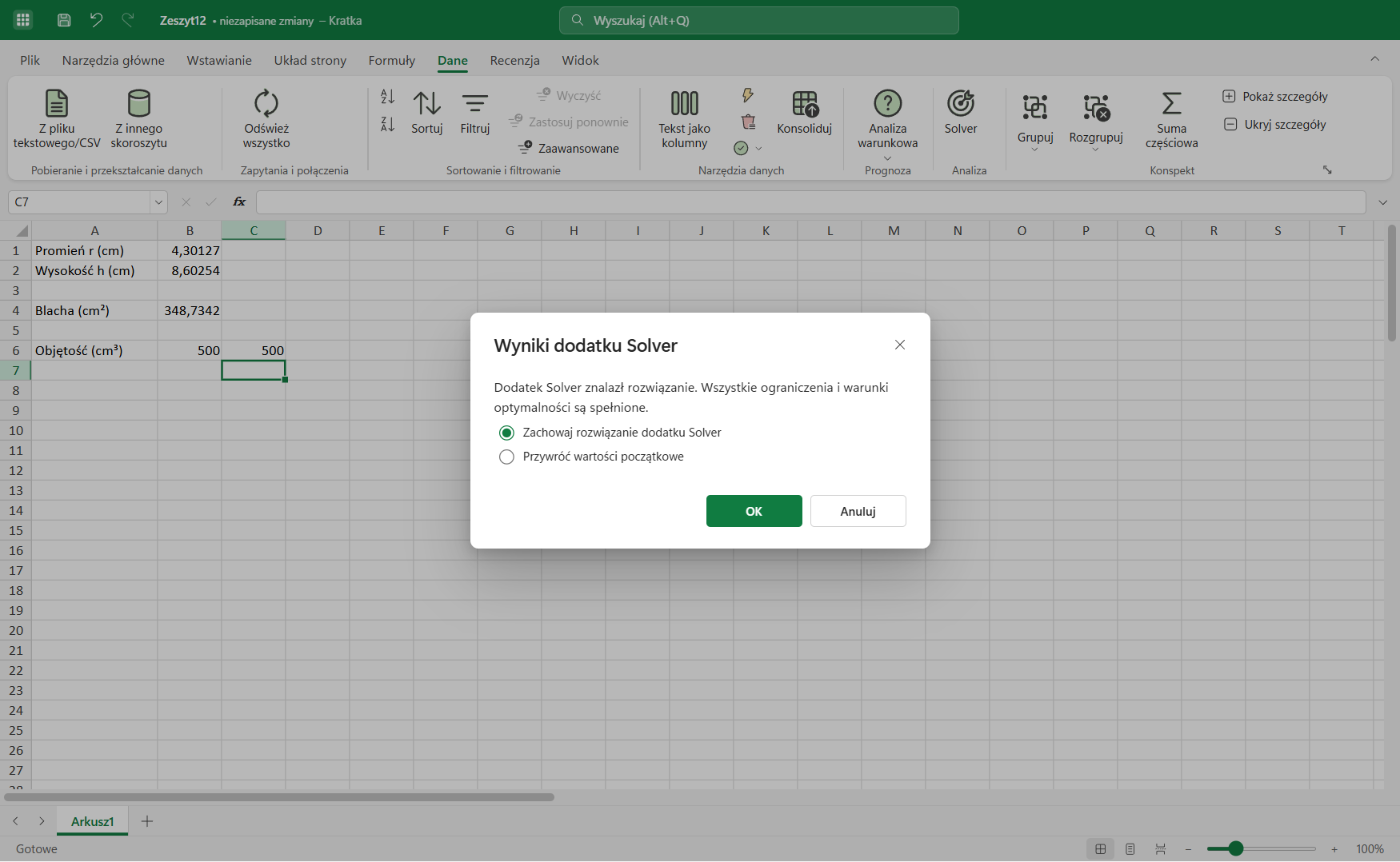
Task: Click Ukryj szczegóły in Konspekt group
Action: pos(1275,124)
